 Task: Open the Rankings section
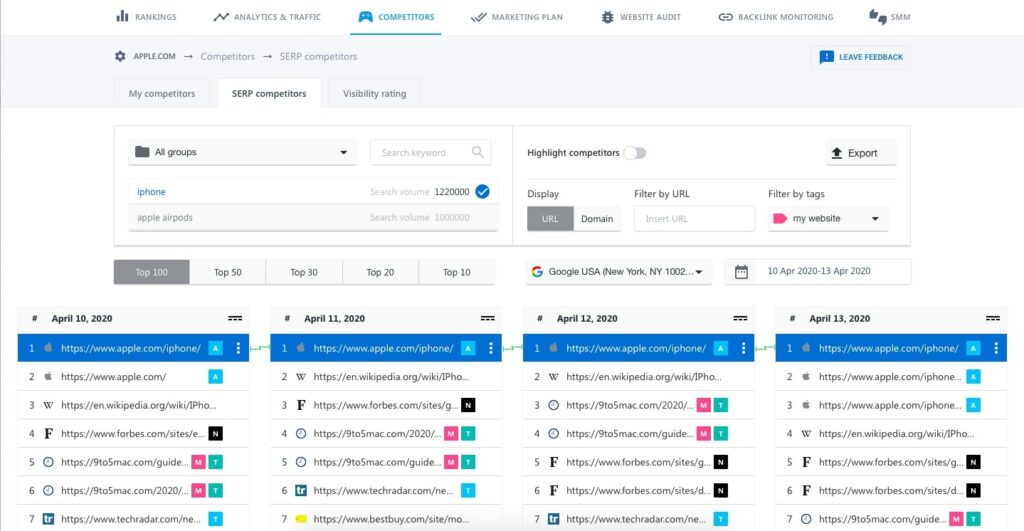pos(146,17)
